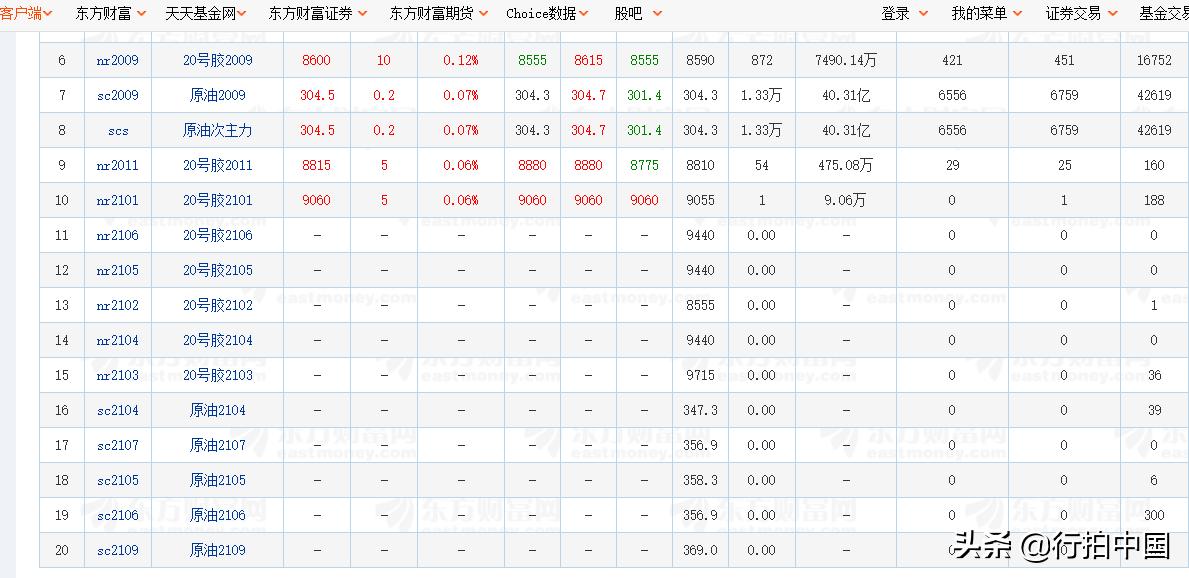The height and width of the screenshot is (578, 1189).
Task: Open the sc2107 code link
Action: [x=118, y=445]
